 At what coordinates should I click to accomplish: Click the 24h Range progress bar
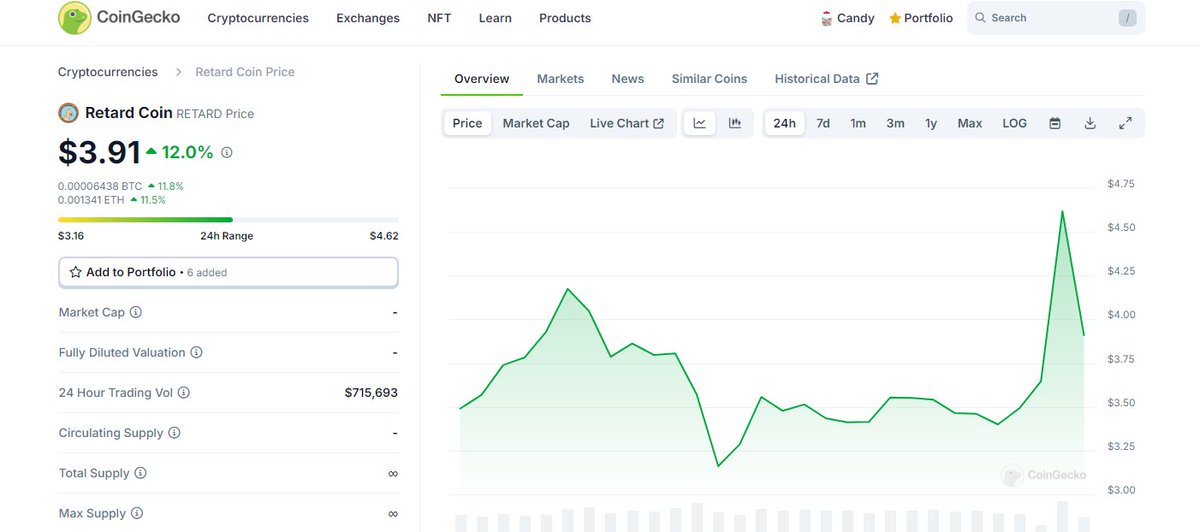pyautogui.click(x=228, y=219)
